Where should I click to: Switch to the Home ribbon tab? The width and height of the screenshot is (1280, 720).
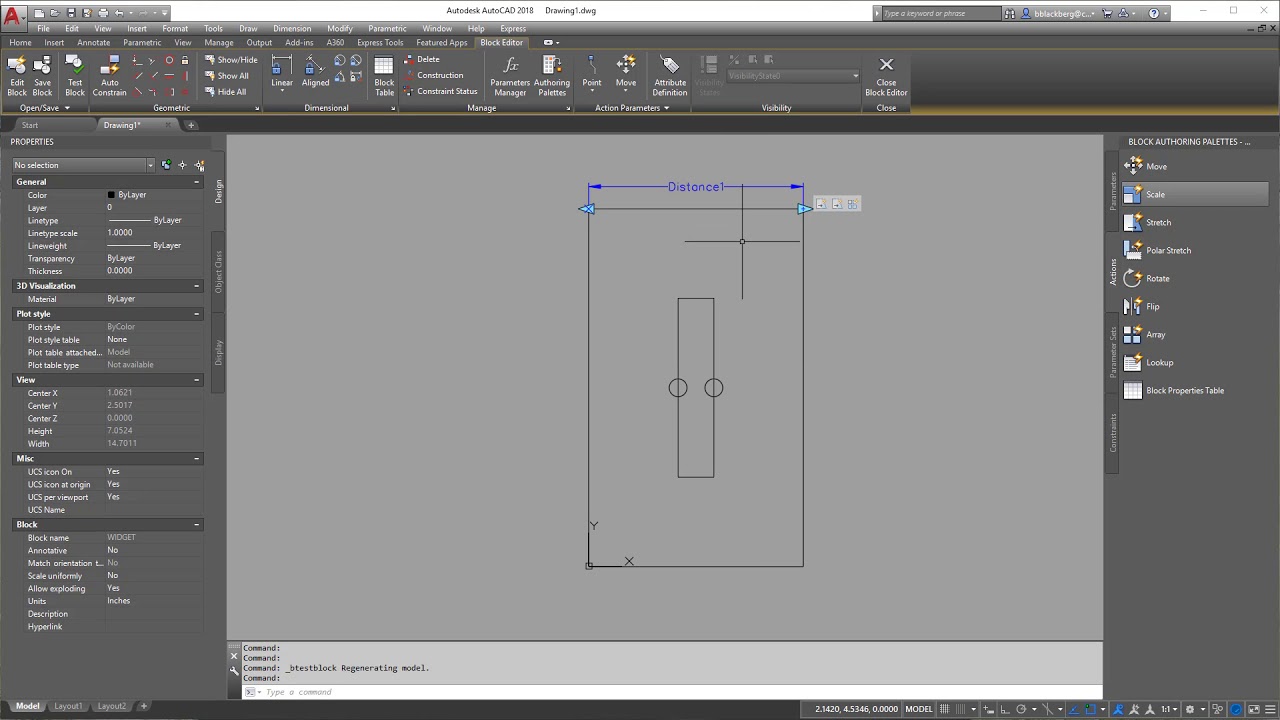click(20, 43)
